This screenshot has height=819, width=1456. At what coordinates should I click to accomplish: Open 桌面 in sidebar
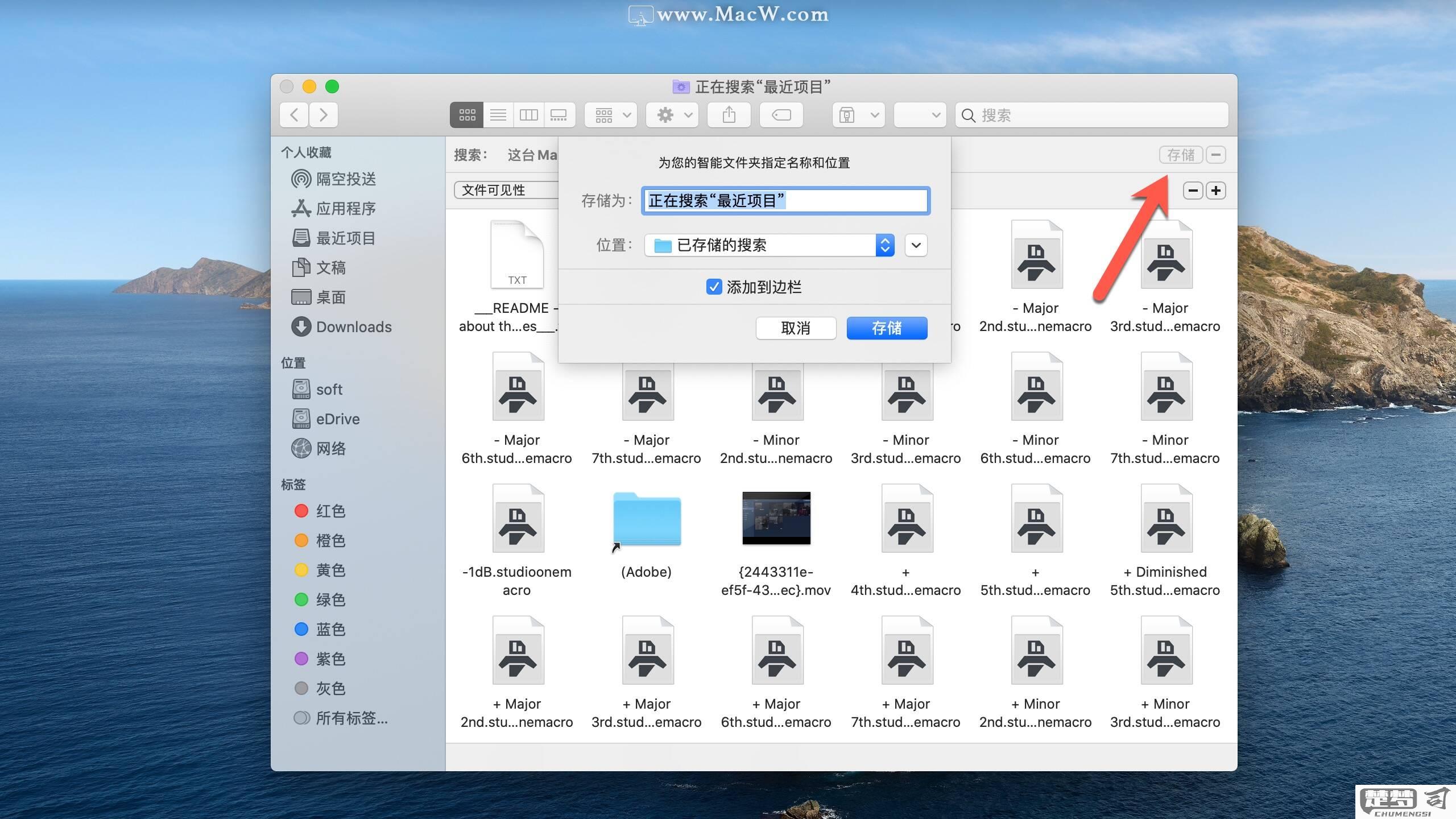(318, 297)
